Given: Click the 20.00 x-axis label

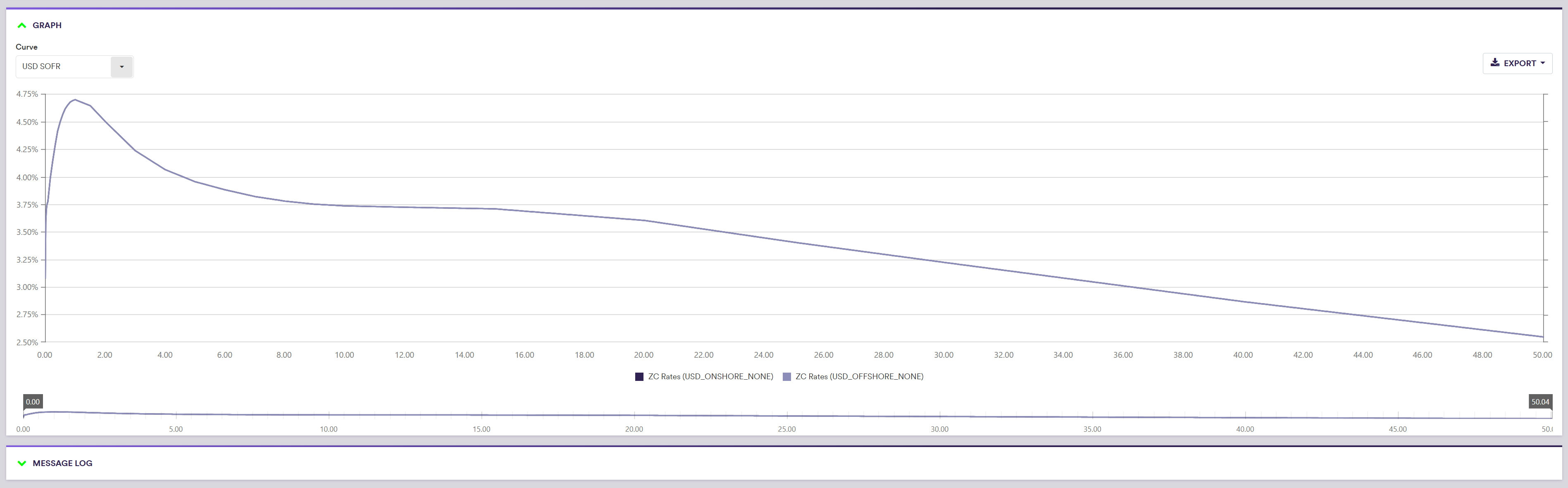Looking at the screenshot, I should pos(643,354).
